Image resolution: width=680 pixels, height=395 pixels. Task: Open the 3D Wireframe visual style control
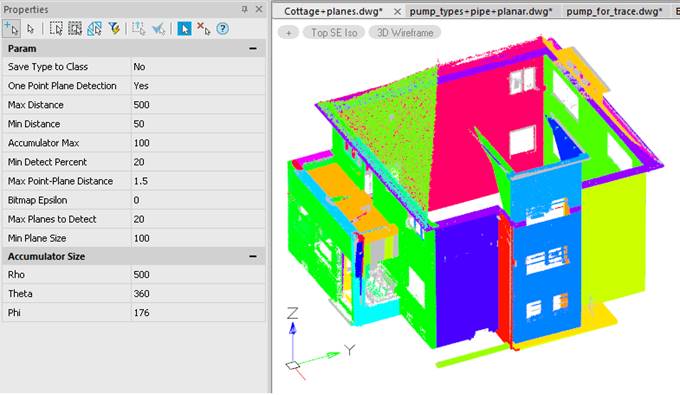click(405, 33)
